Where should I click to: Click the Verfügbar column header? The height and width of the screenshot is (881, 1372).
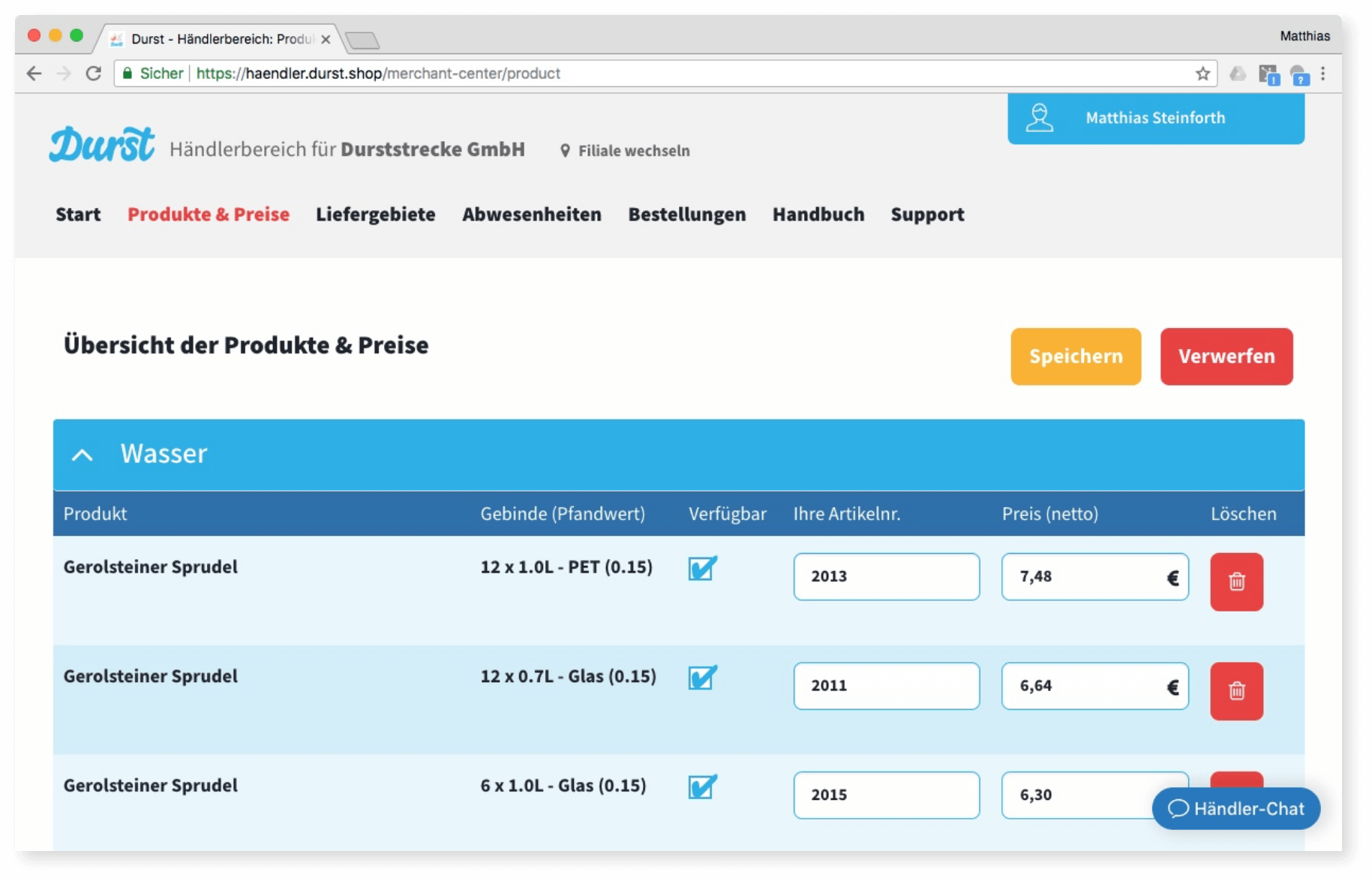pos(728,514)
